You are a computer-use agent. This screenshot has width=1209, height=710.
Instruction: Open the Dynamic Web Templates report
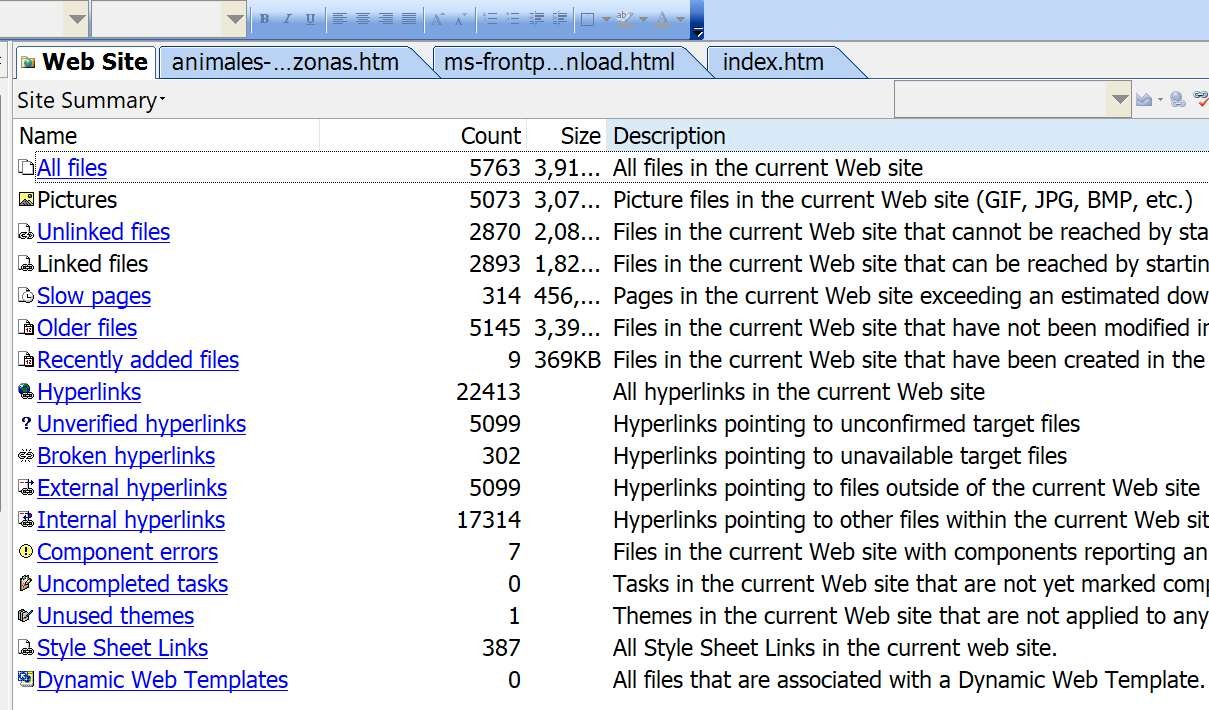(162, 680)
